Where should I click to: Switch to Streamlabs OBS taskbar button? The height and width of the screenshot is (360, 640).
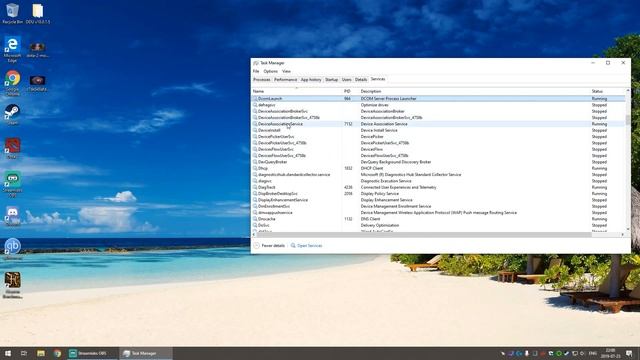tap(92, 353)
